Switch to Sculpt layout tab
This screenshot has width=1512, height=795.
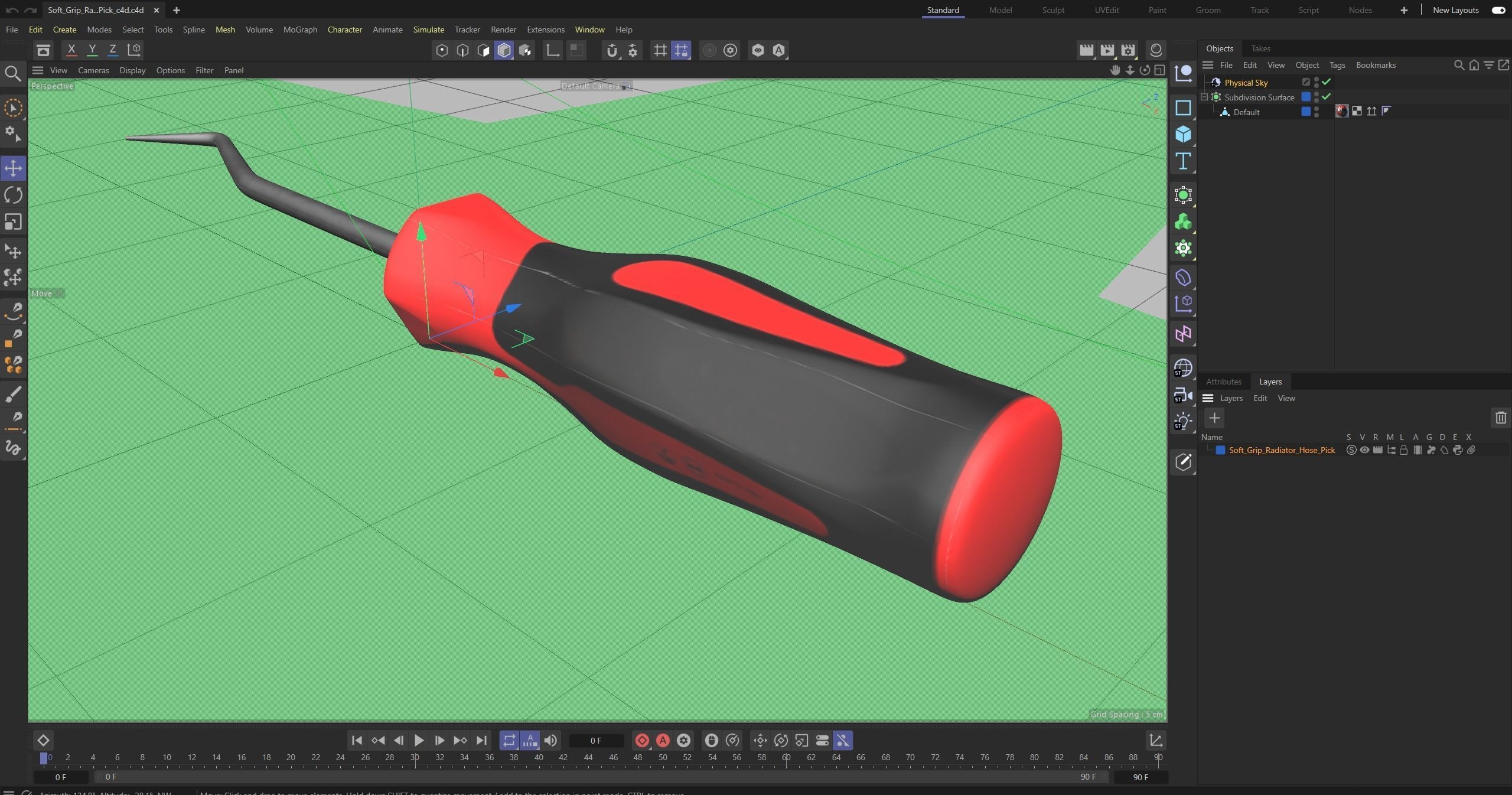click(x=1053, y=10)
